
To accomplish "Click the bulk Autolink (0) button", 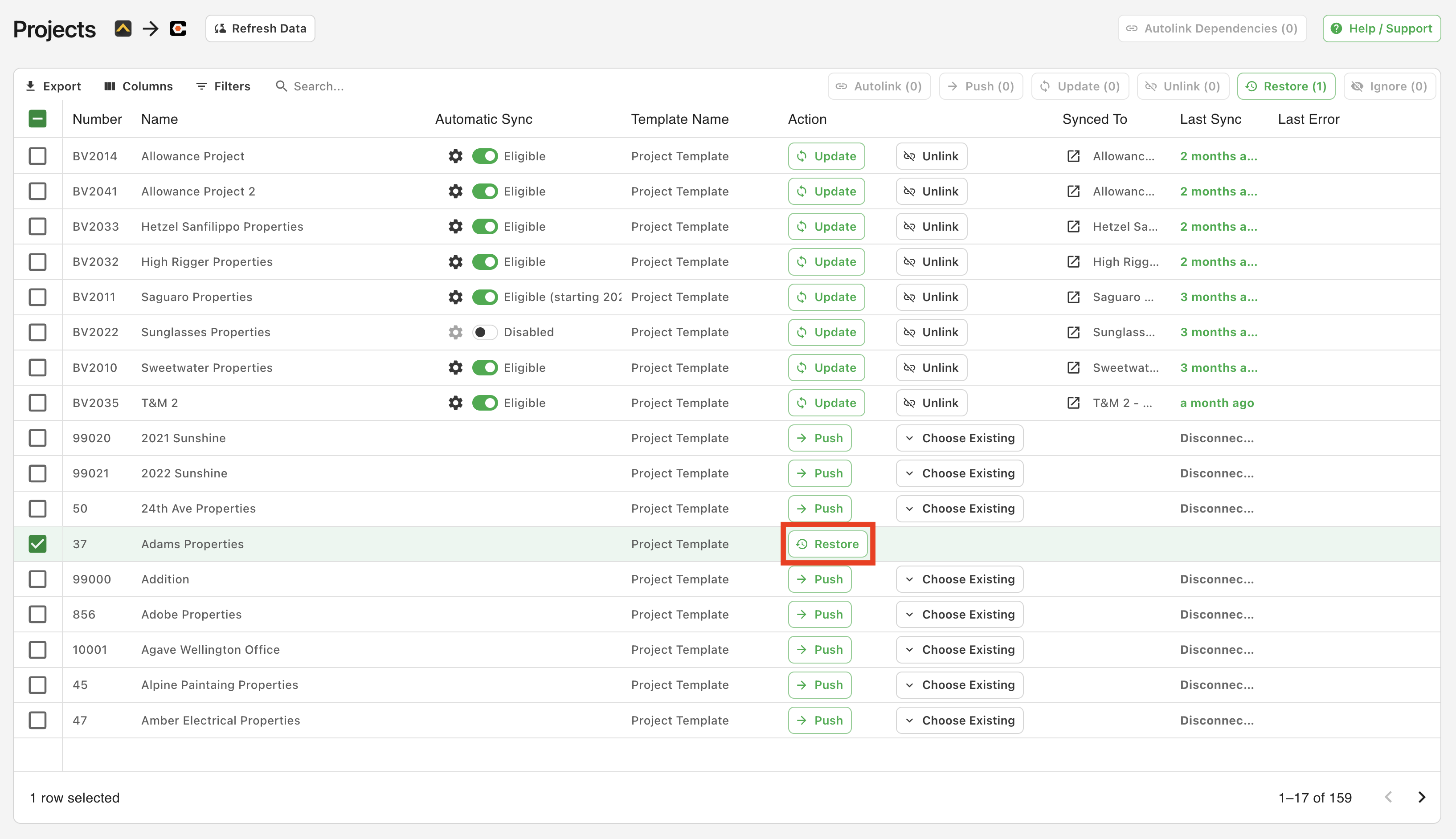I will point(879,86).
